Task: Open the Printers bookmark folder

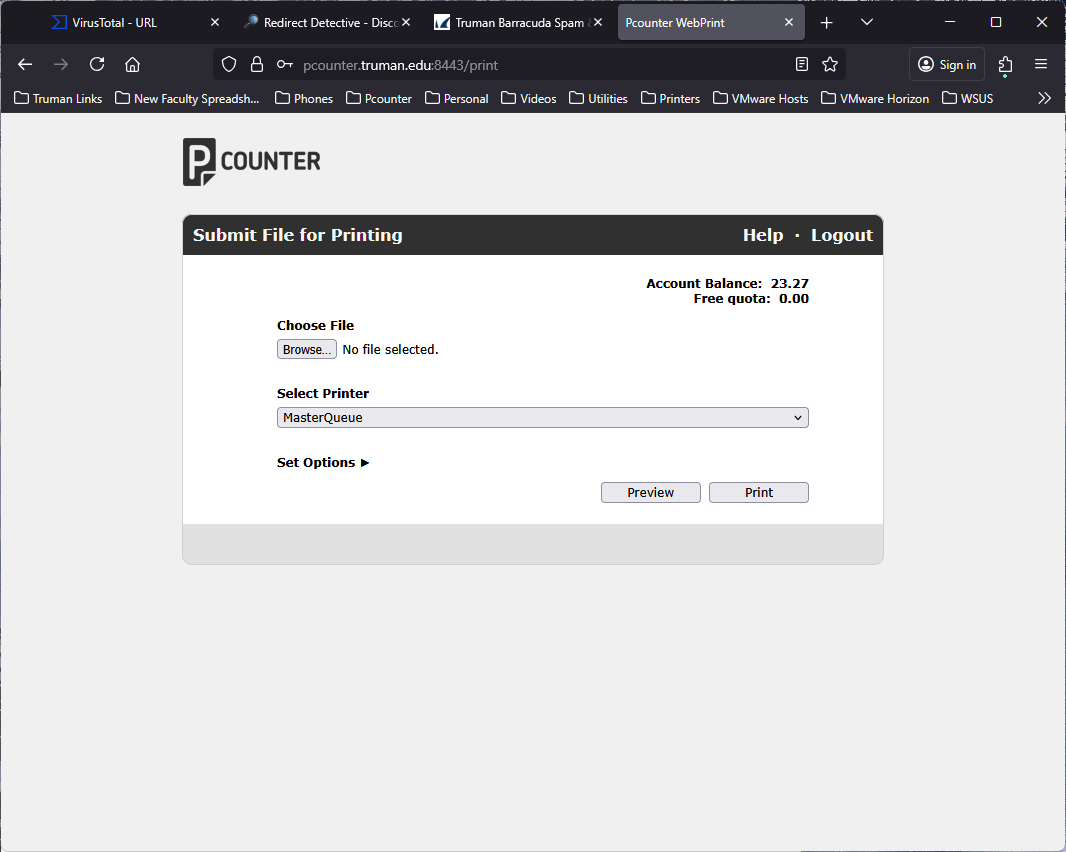Action: (x=670, y=99)
